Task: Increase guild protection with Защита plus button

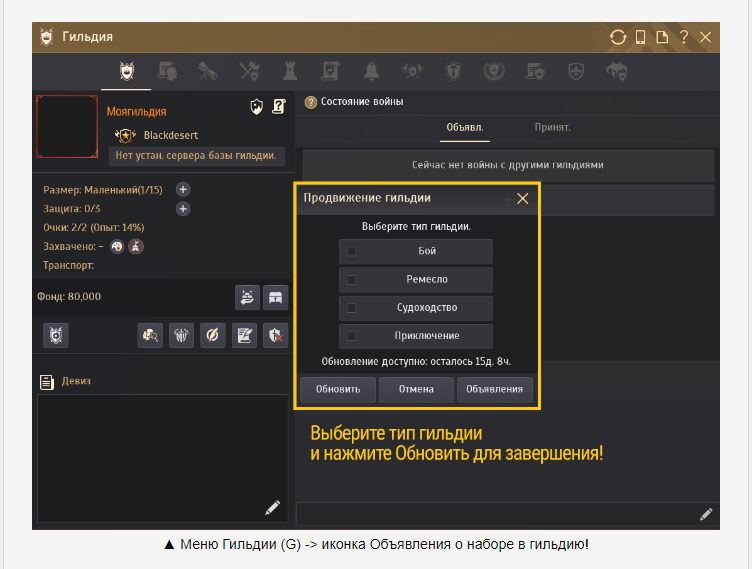Action: [183, 209]
